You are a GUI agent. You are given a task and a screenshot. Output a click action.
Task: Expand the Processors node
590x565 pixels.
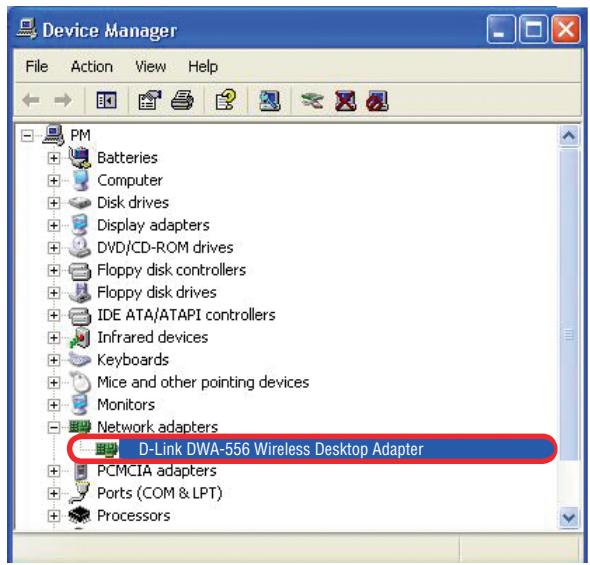pyautogui.click(x=53, y=516)
